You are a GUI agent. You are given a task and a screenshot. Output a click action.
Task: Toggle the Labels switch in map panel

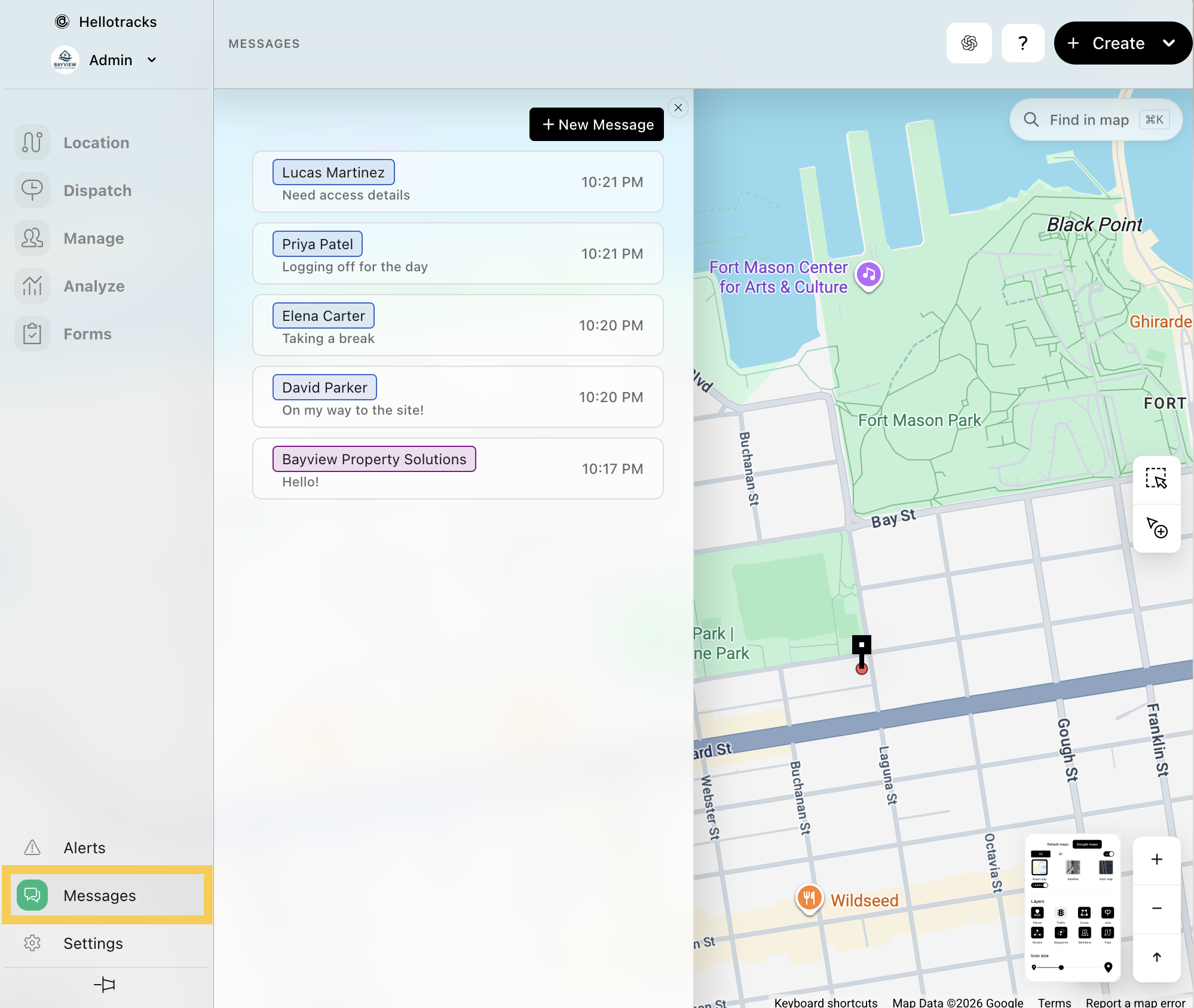click(x=1040, y=885)
